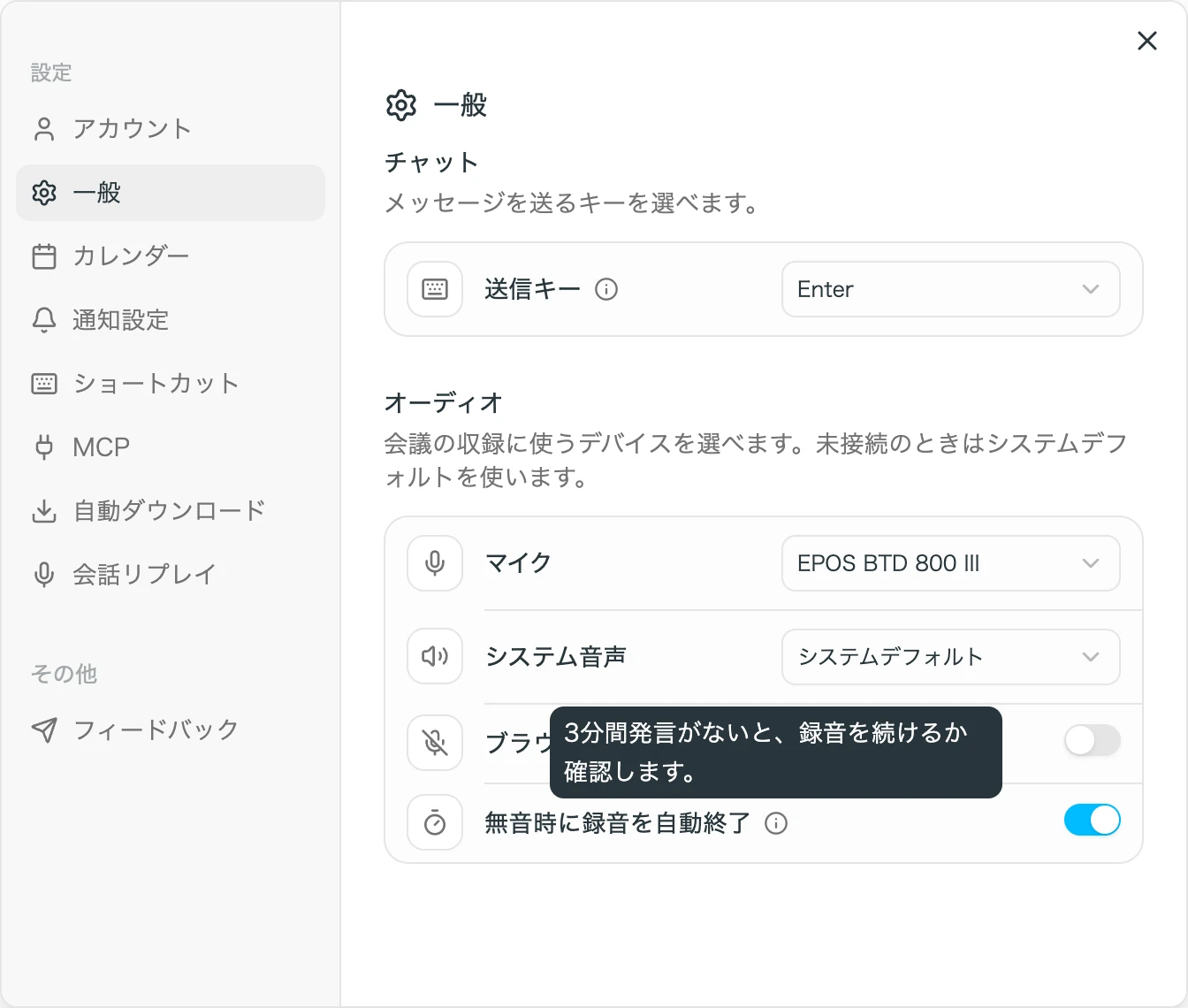Click the keyboard icon in 送信キー row
Screen dimensions: 1188x1008
[x=435, y=289]
